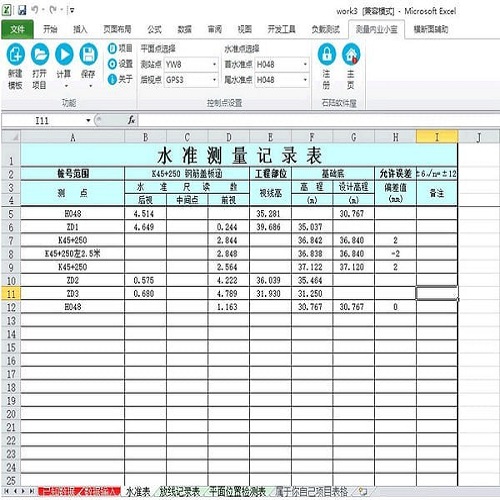Click the 主页 home icon
Viewport: 500px width, 500px height.
pyautogui.click(x=351, y=54)
